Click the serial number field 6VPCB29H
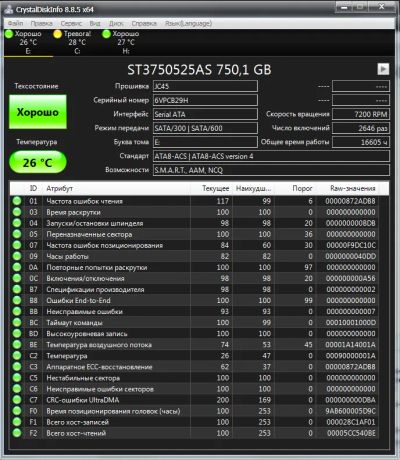The width and height of the screenshot is (400, 460). coord(205,100)
